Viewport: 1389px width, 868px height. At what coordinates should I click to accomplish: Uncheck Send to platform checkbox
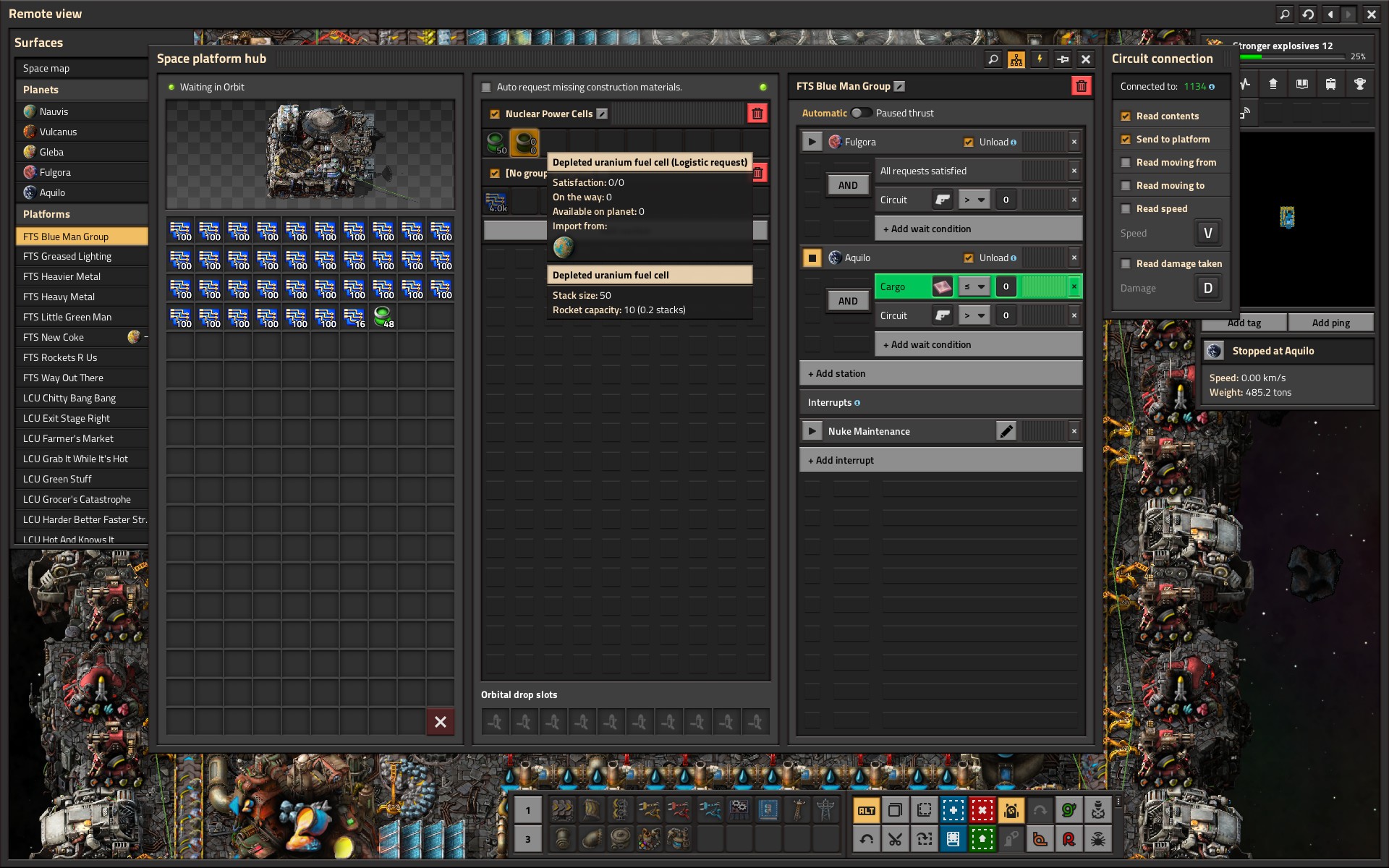pyautogui.click(x=1126, y=140)
